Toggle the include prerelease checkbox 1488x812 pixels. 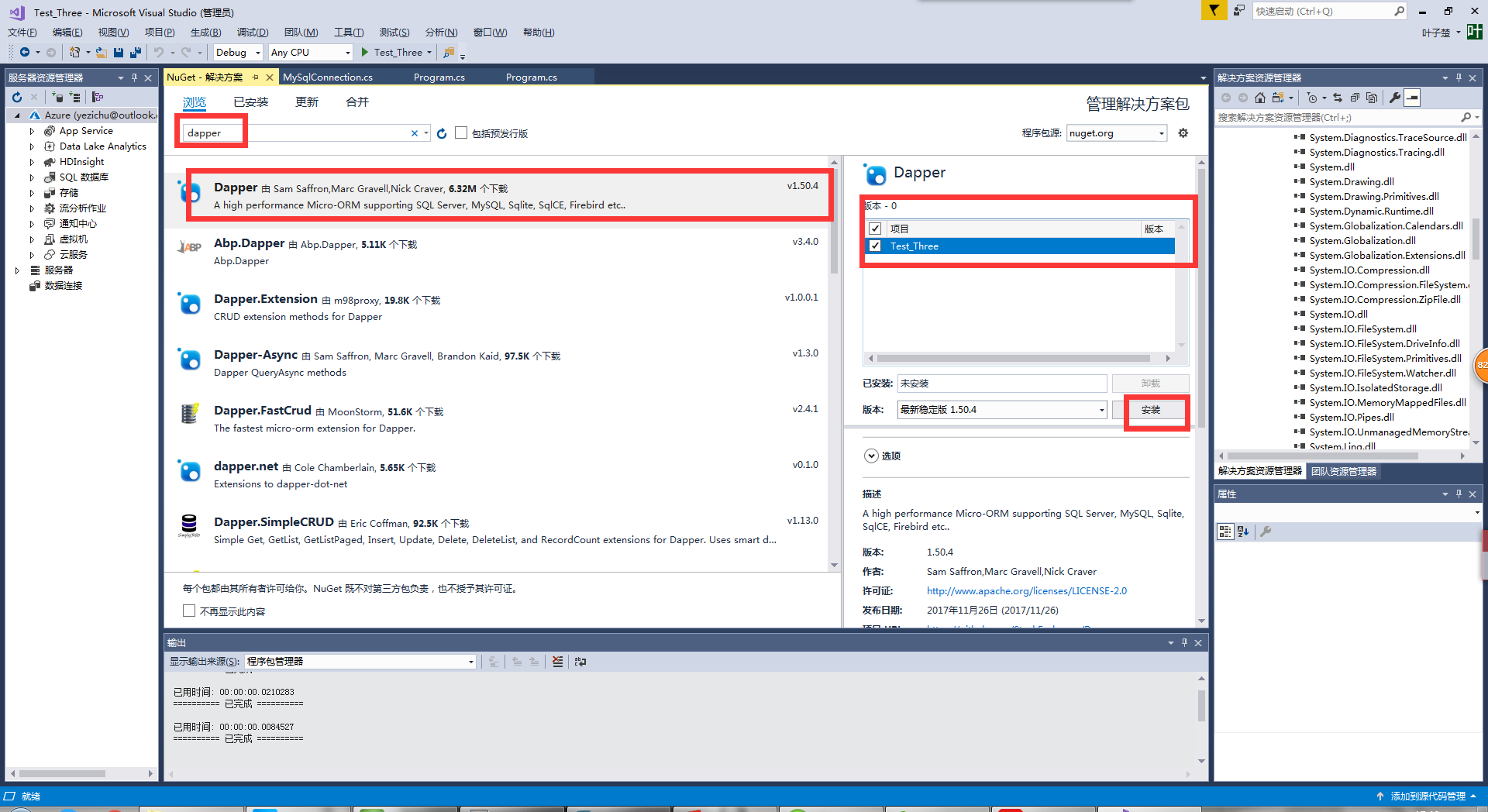coord(461,132)
